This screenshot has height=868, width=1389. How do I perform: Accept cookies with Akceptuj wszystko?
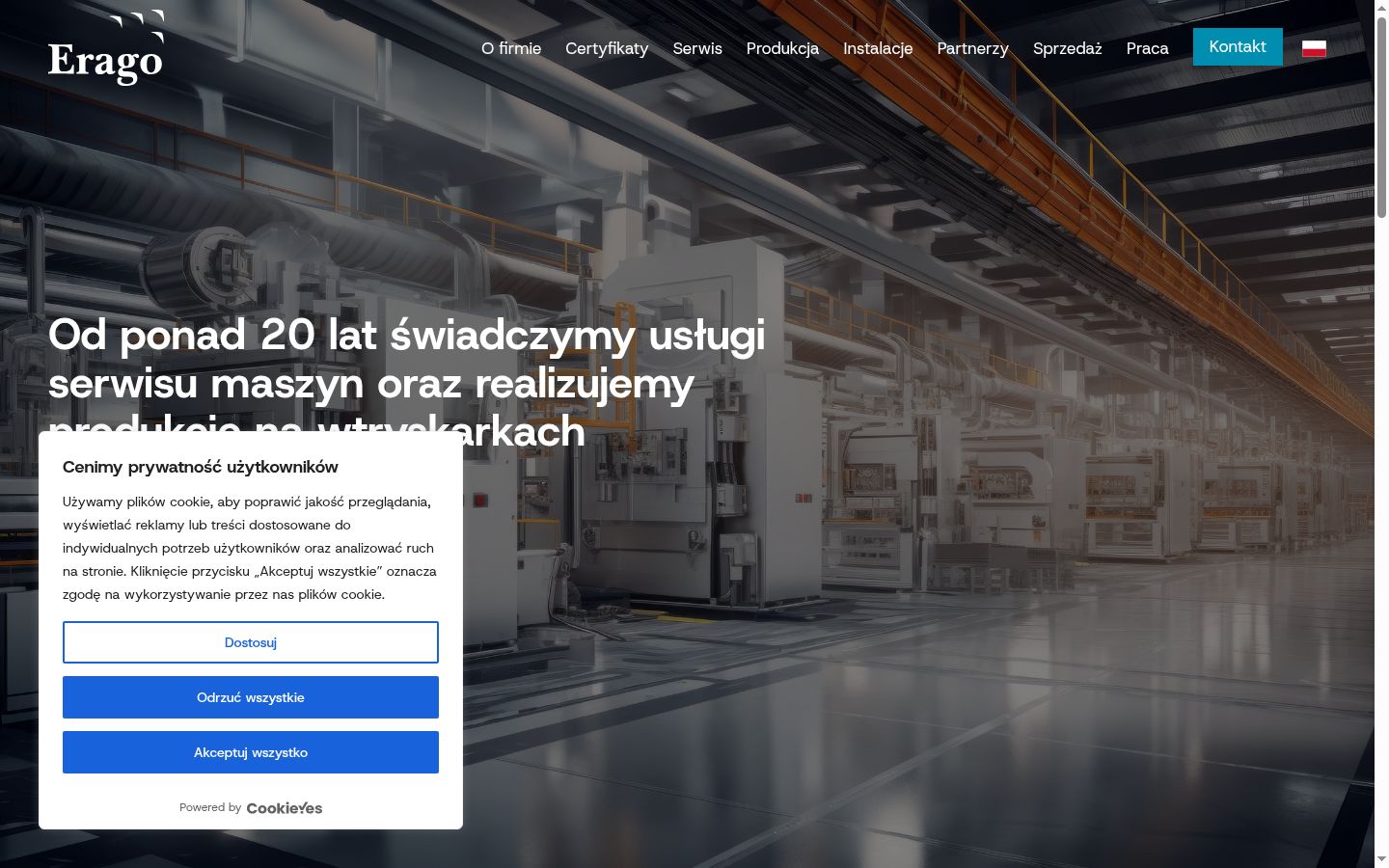coord(251,752)
